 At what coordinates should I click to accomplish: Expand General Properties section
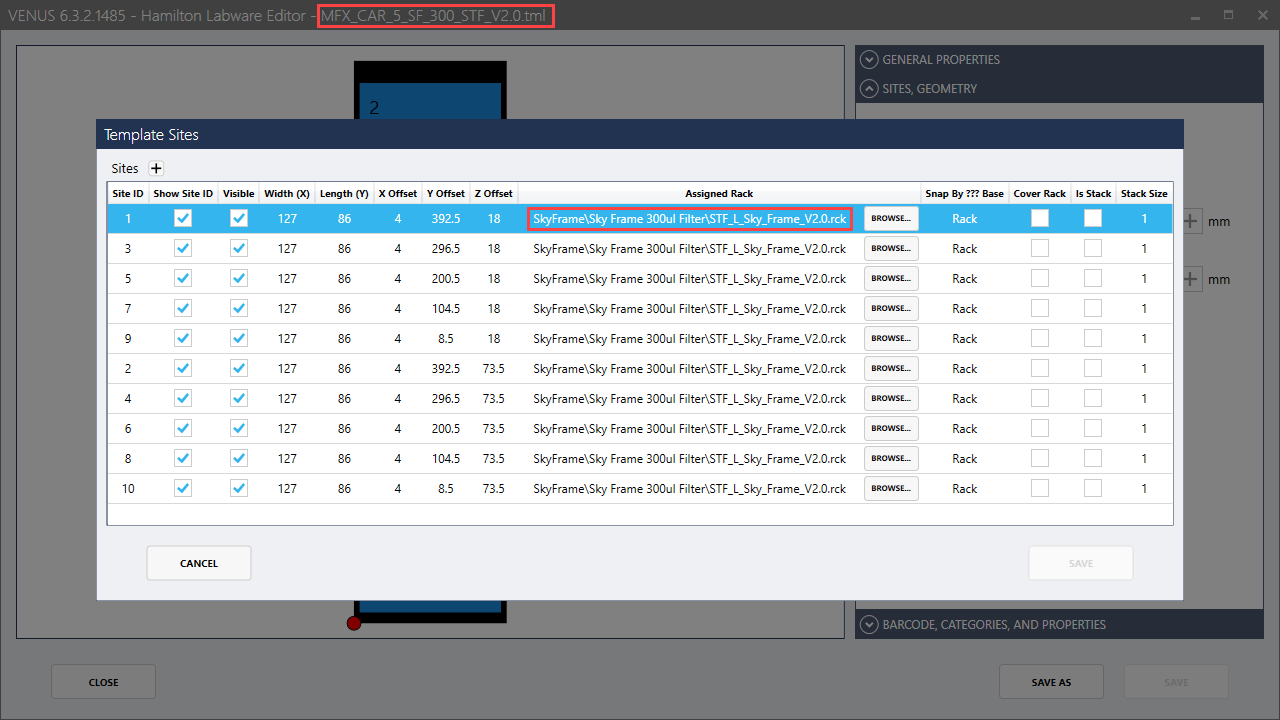(x=869, y=59)
